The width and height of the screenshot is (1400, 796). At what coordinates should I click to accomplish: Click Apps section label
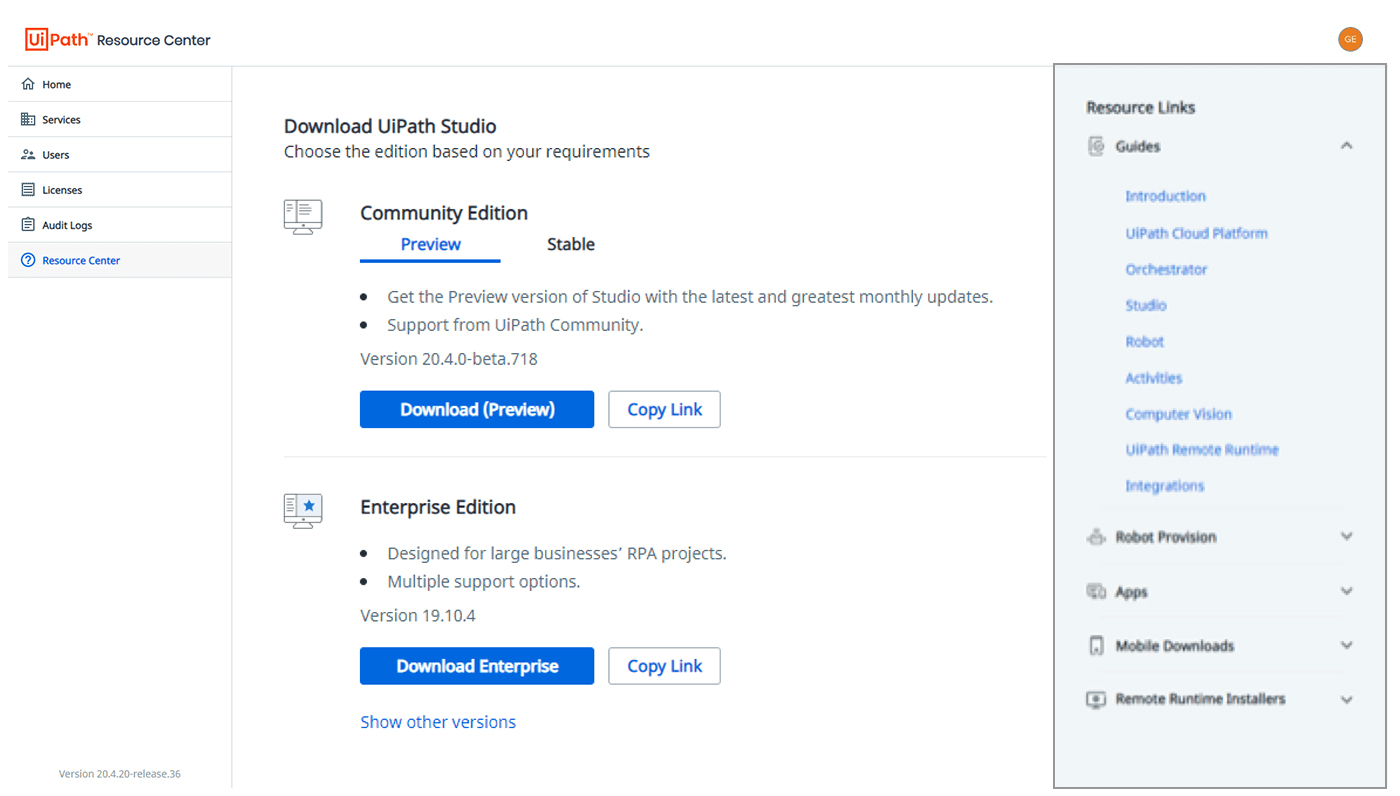pos(1132,592)
